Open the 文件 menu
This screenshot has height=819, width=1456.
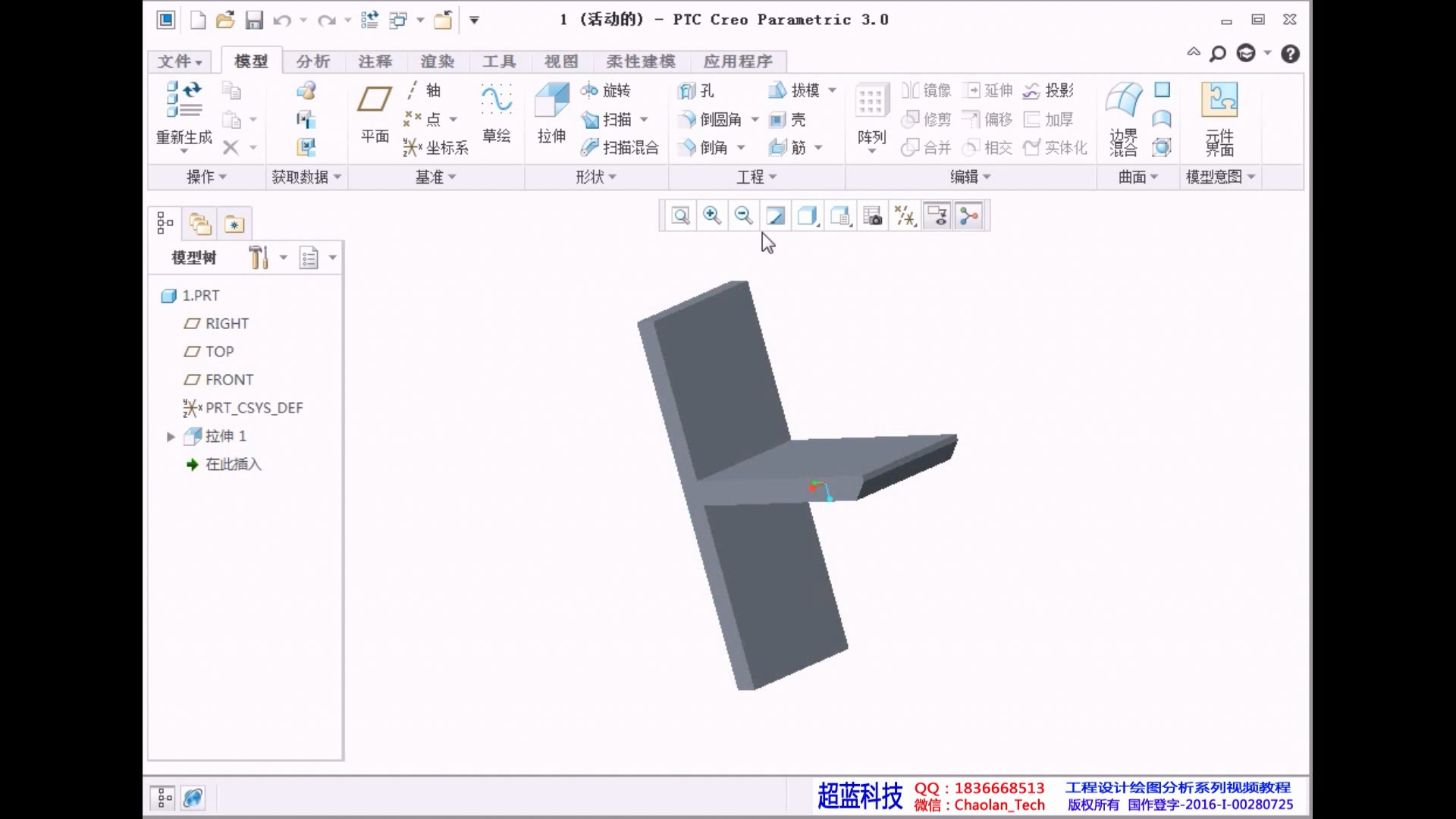point(179,61)
